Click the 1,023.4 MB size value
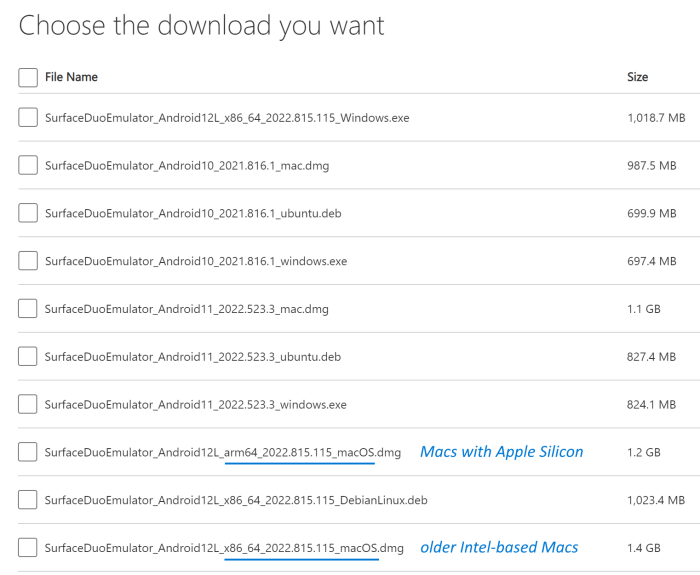This screenshot has height=575, width=700. [656, 500]
